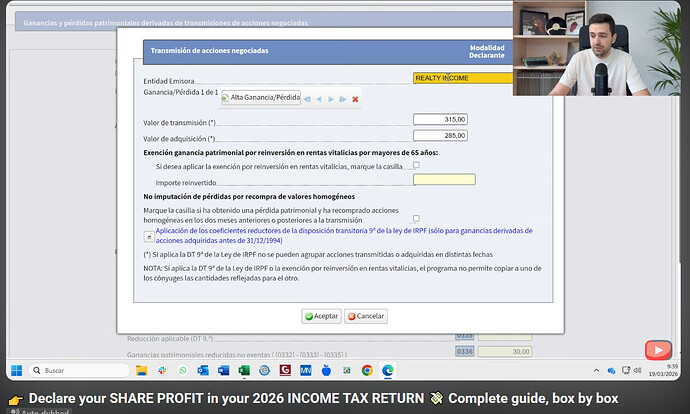Click the 0336 box number label
This screenshot has height=414, width=690.
464,352
